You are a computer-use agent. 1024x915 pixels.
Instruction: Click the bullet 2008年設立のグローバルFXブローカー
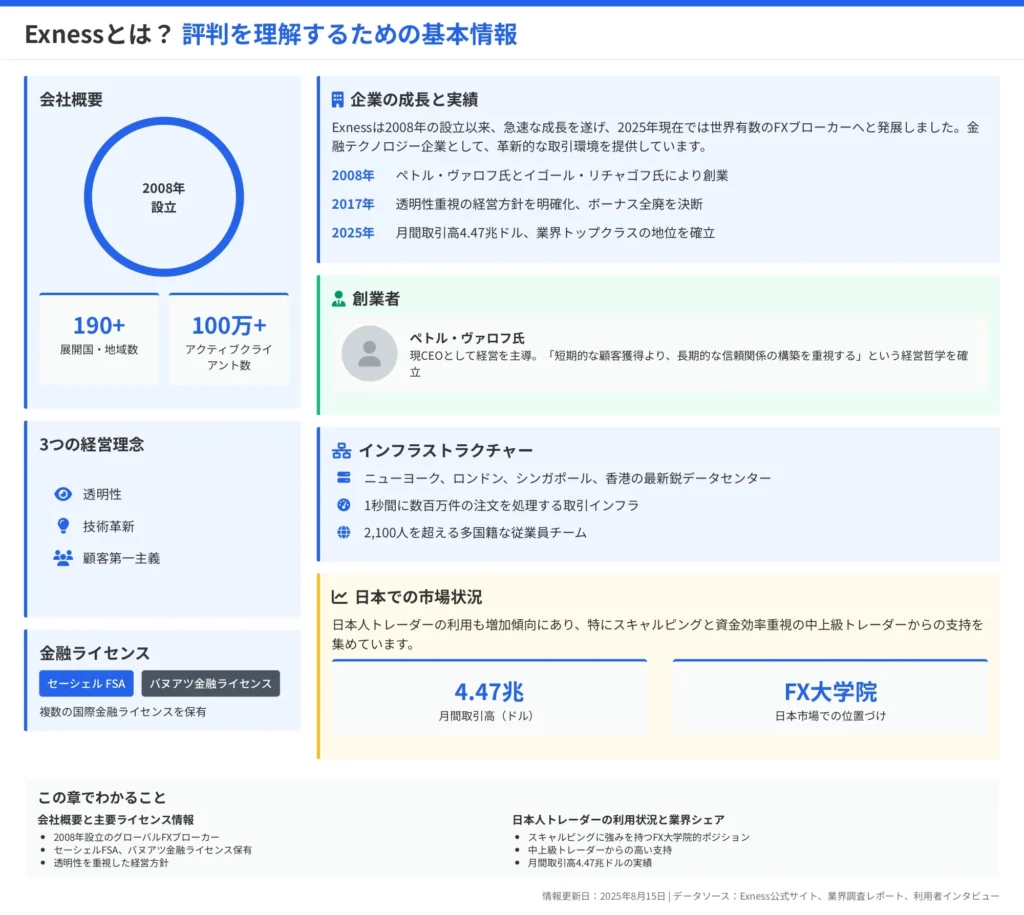coord(136,837)
